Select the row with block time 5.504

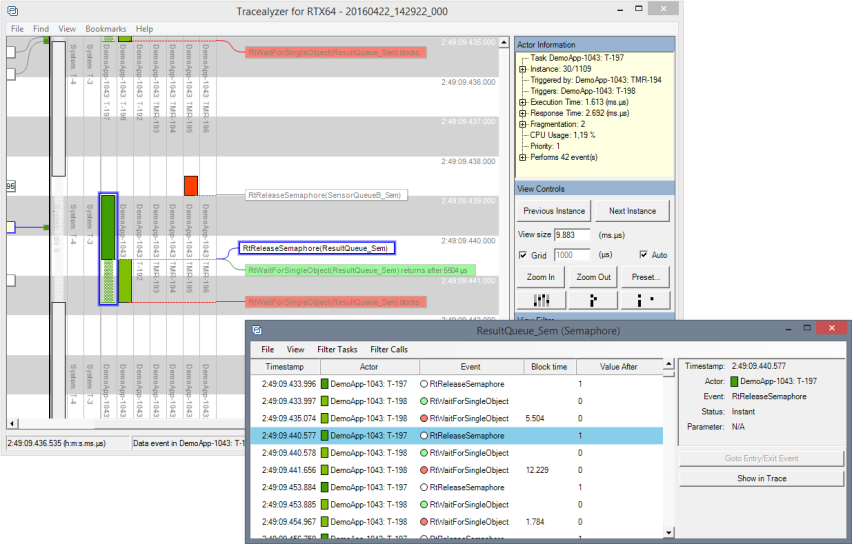[x=456, y=418]
